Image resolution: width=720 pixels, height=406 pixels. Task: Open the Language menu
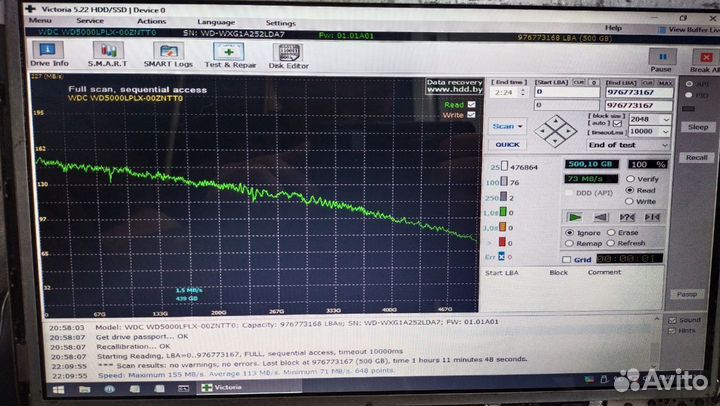click(x=216, y=21)
